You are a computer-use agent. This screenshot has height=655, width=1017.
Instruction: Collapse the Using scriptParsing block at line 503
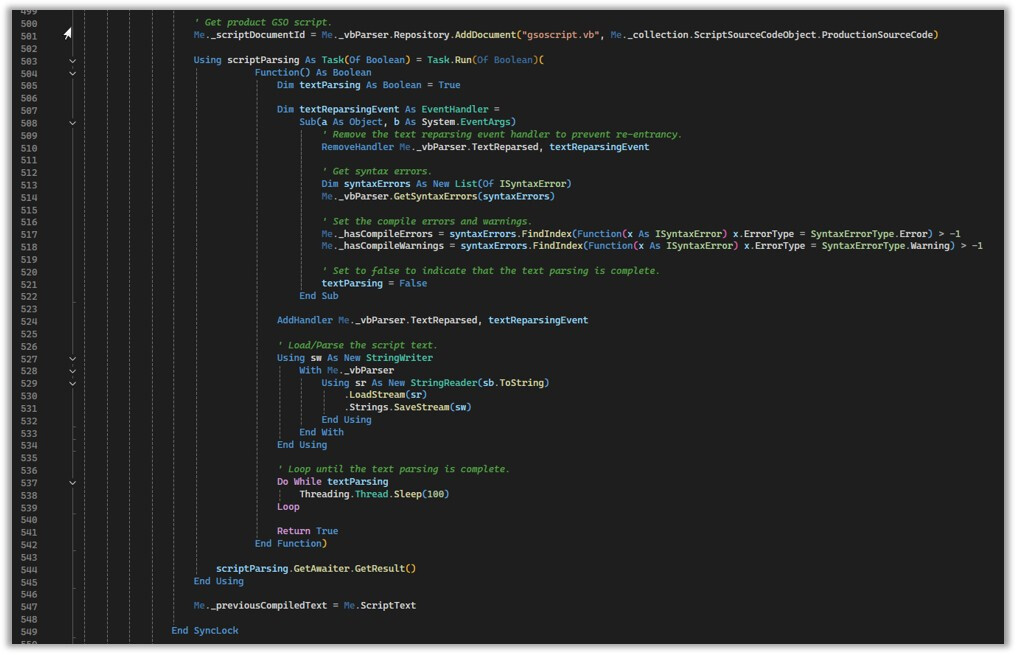73,61
